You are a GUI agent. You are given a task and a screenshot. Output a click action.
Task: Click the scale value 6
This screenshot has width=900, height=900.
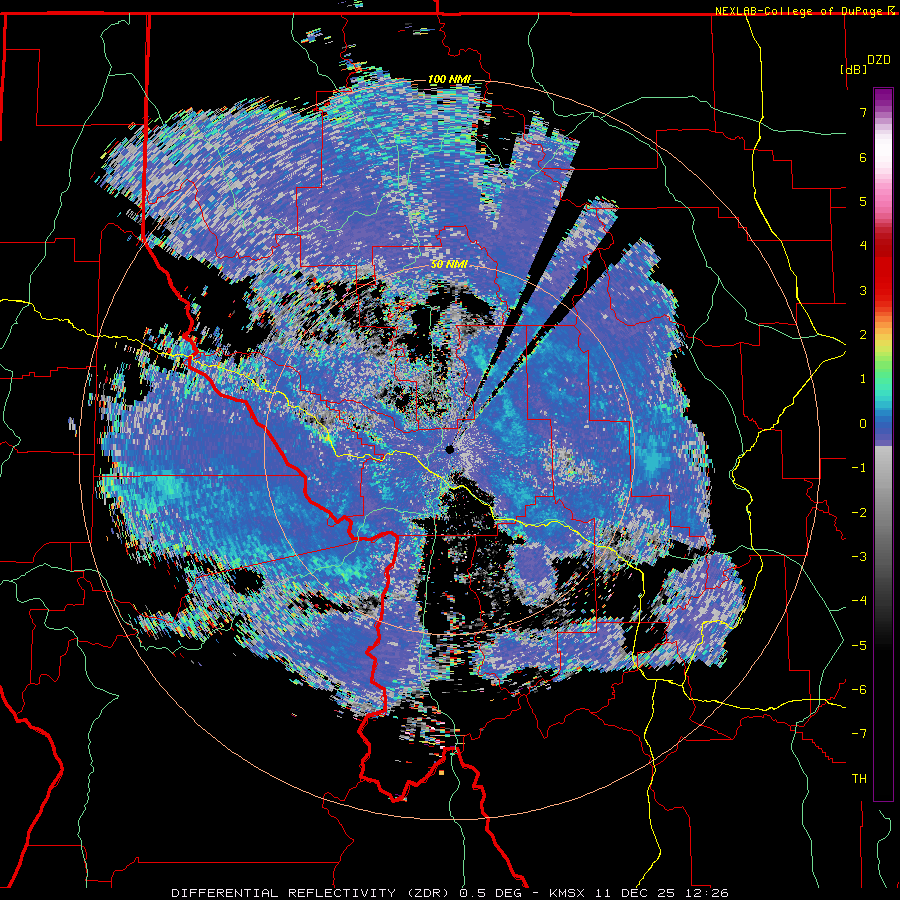(x=863, y=157)
